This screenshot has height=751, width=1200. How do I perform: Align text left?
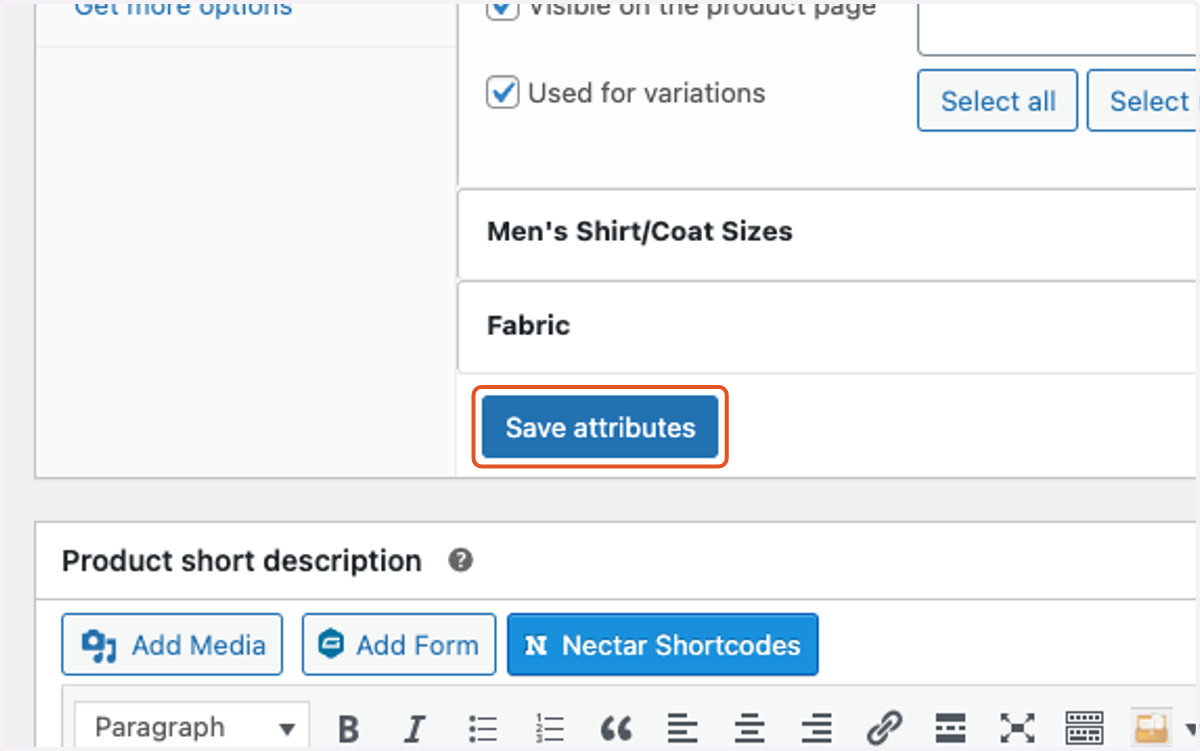pos(684,727)
